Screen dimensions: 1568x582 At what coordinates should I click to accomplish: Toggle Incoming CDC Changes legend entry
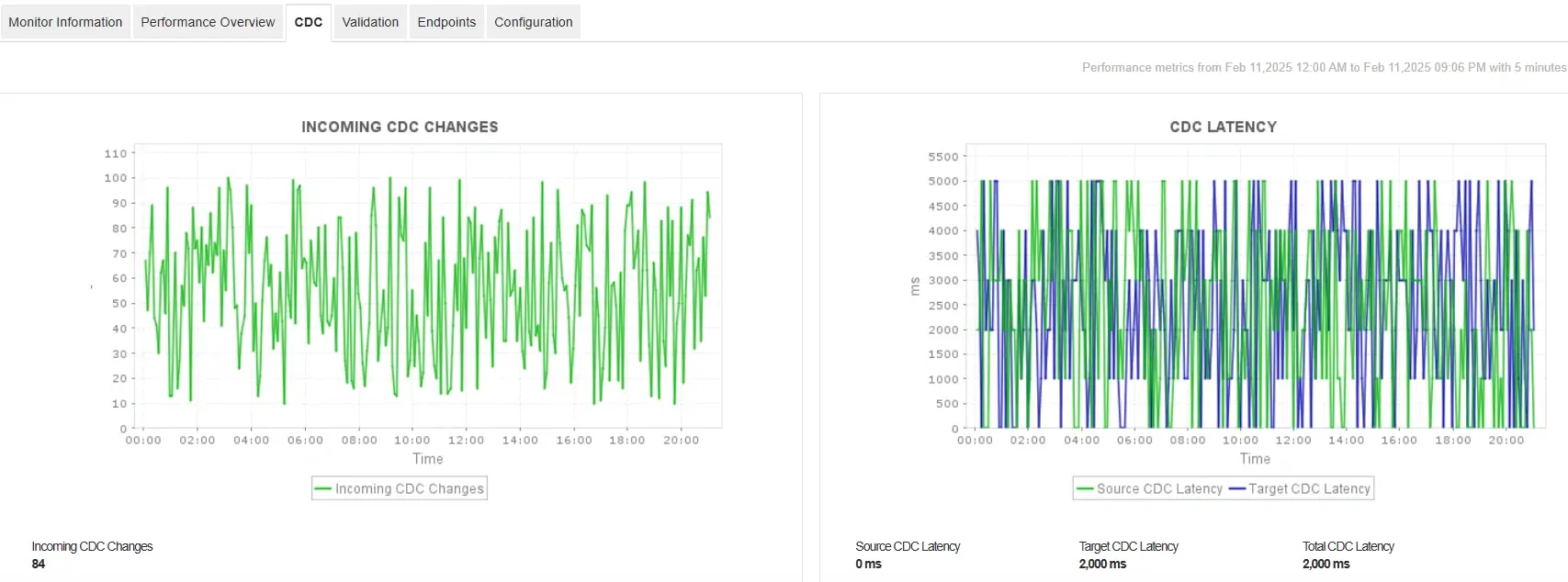(x=400, y=488)
